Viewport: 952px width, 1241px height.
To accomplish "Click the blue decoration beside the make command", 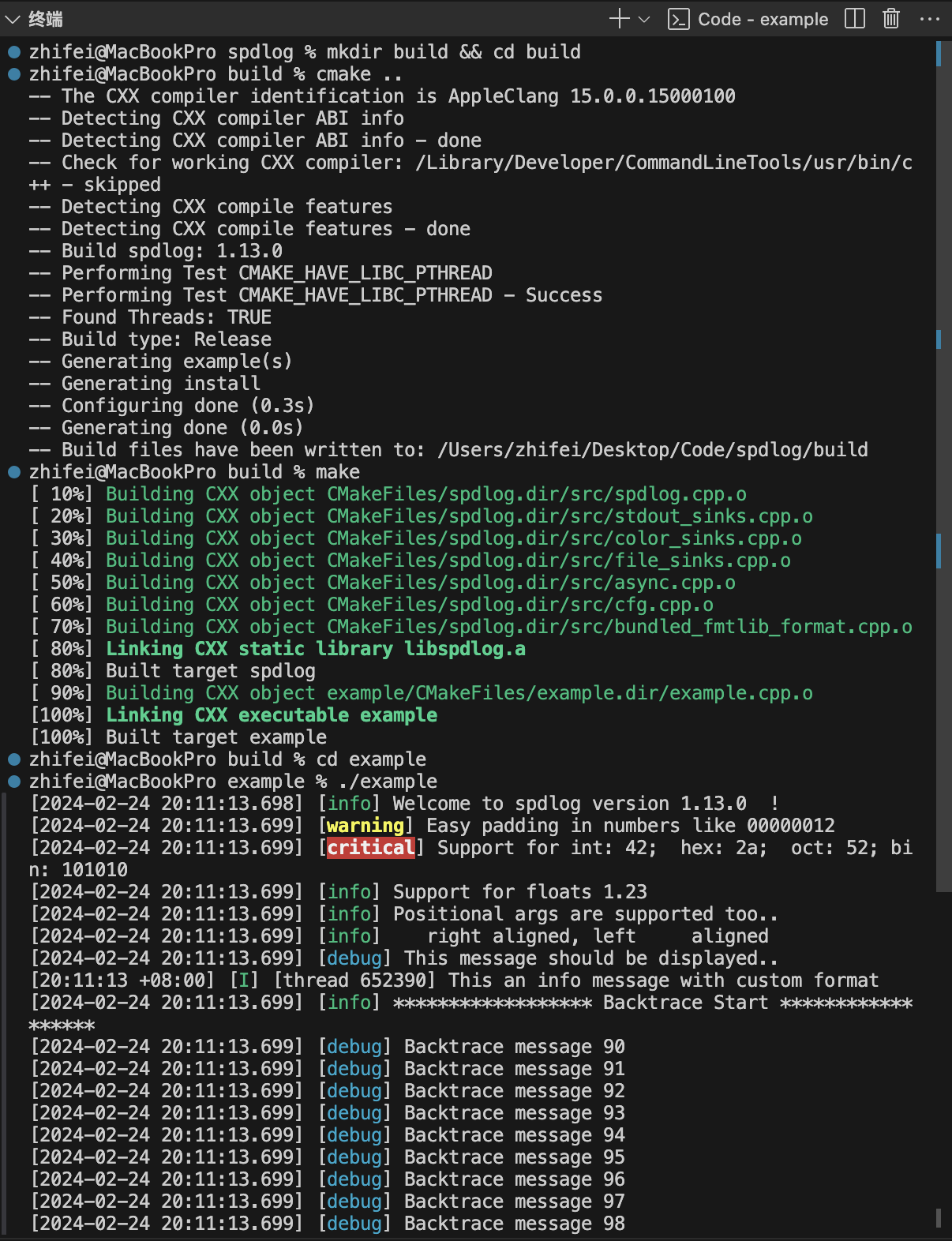I will pos(13,471).
